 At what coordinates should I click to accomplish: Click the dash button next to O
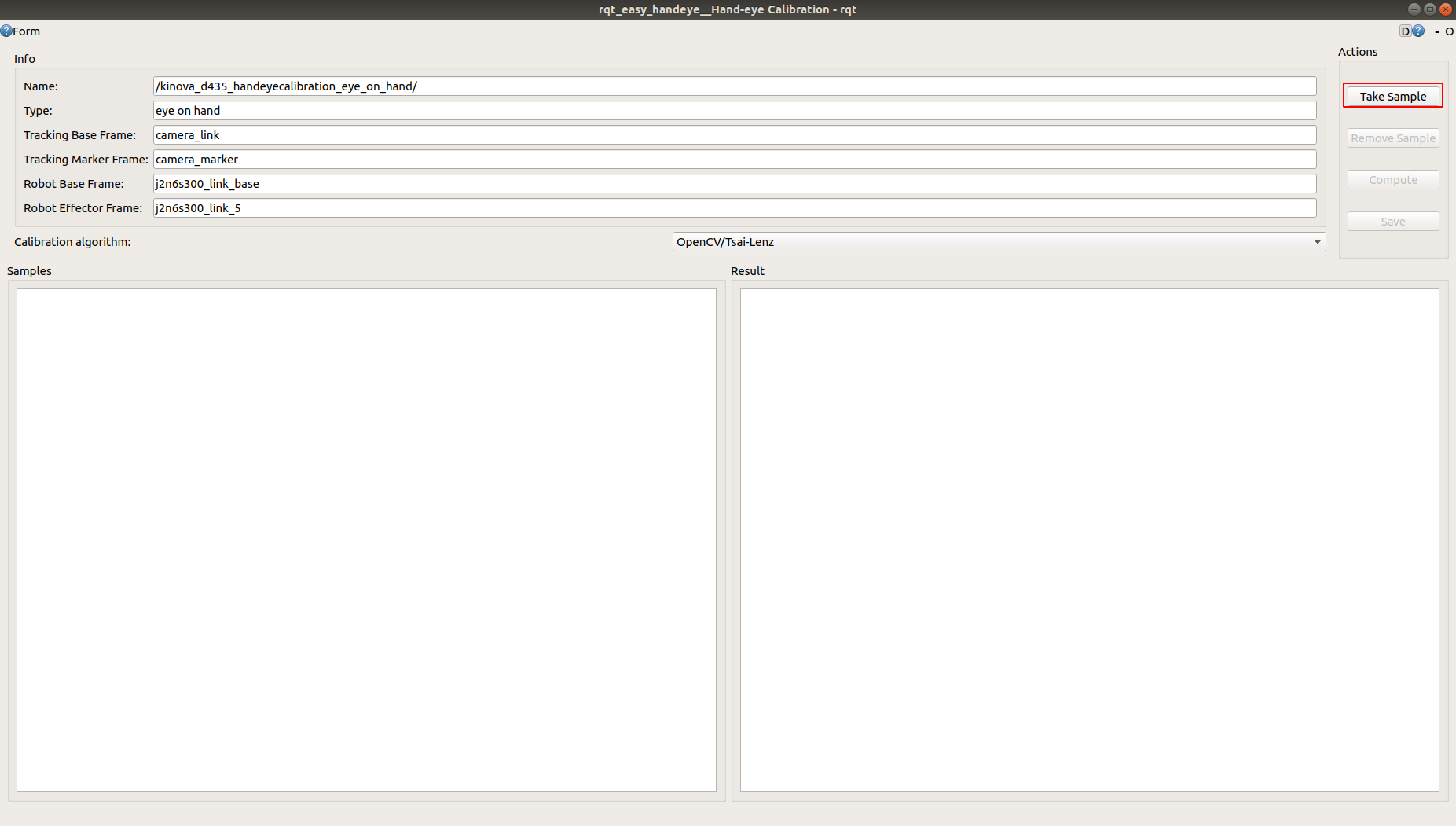1436,31
